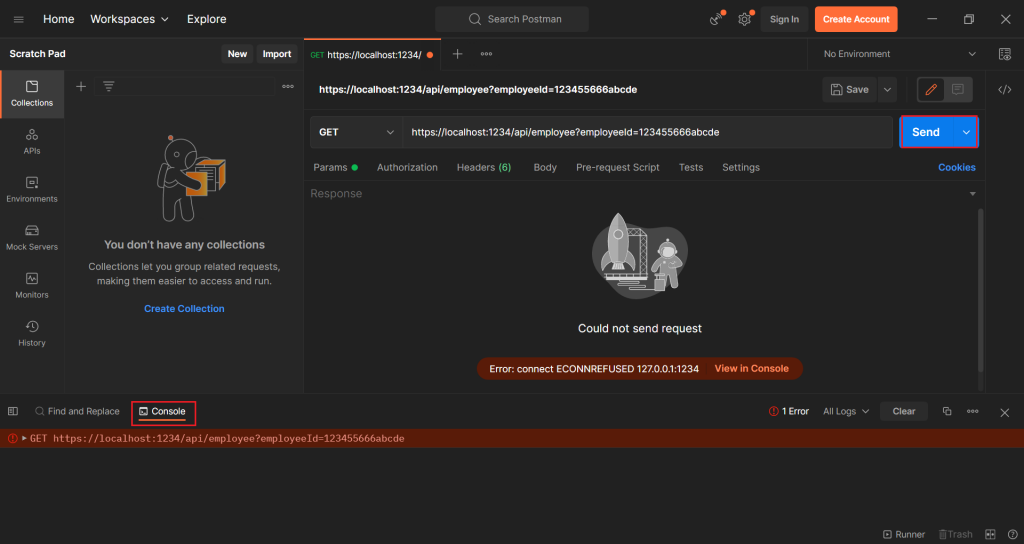Open the help question mark icon
This screenshot has height=544, width=1024.
1012,534
